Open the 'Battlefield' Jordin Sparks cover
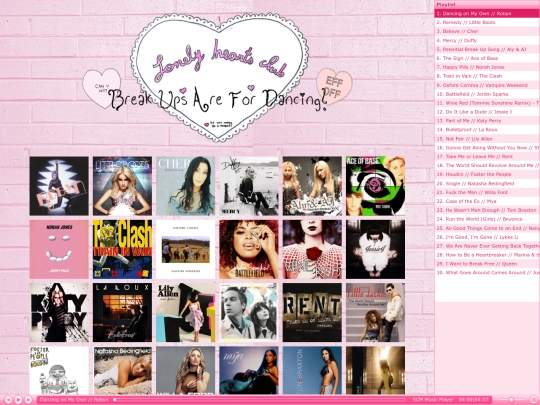 (249, 249)
